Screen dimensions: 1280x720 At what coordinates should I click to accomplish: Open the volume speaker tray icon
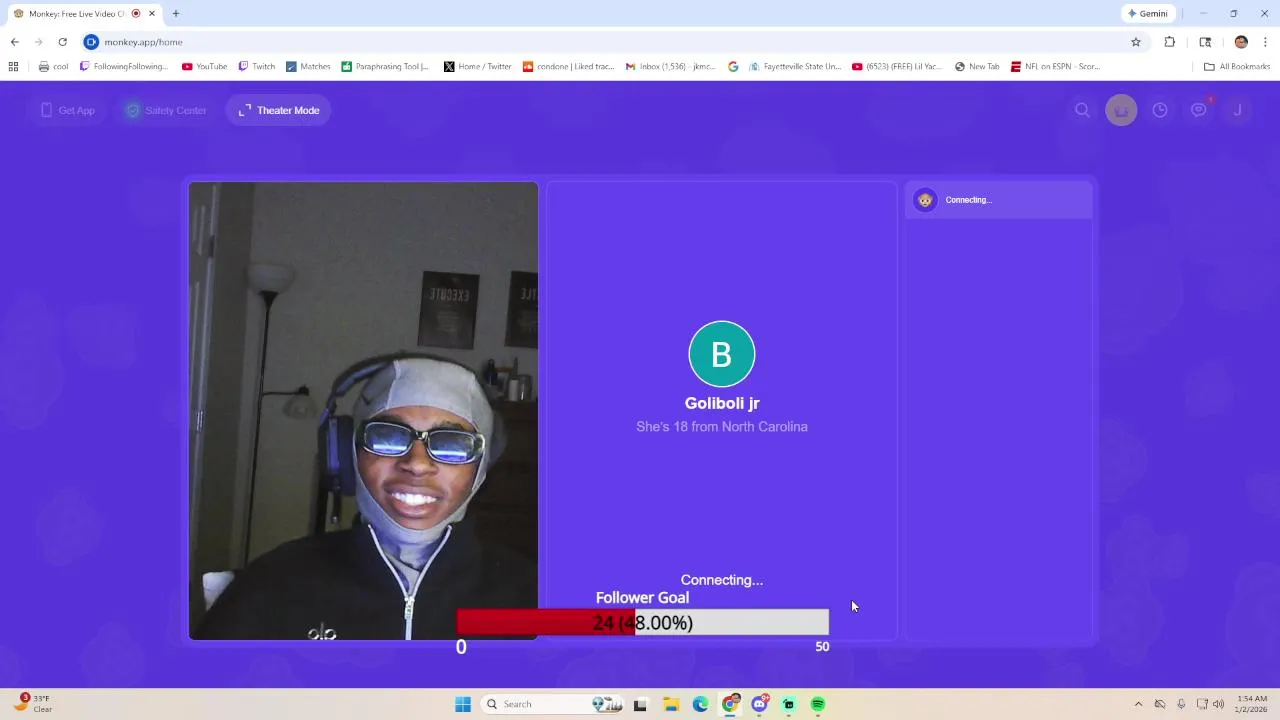[x=1218, y=704]
